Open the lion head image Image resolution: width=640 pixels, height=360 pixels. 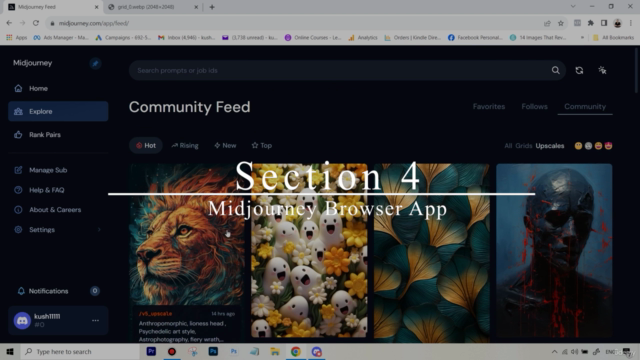[x=187, y=235]
